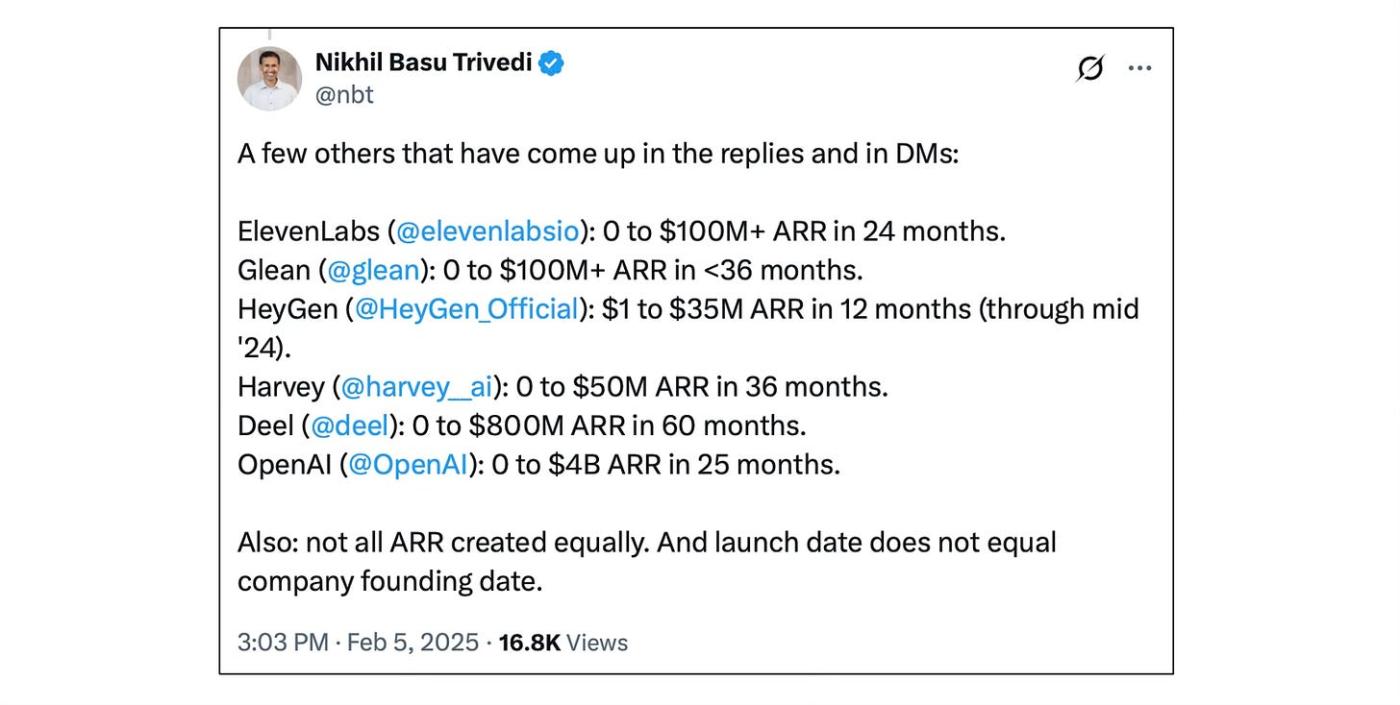Viewport: 1400px width, 705px height.
Task: Go to the @HeyGen_Official profile mention
Action: tap(467, 309)
